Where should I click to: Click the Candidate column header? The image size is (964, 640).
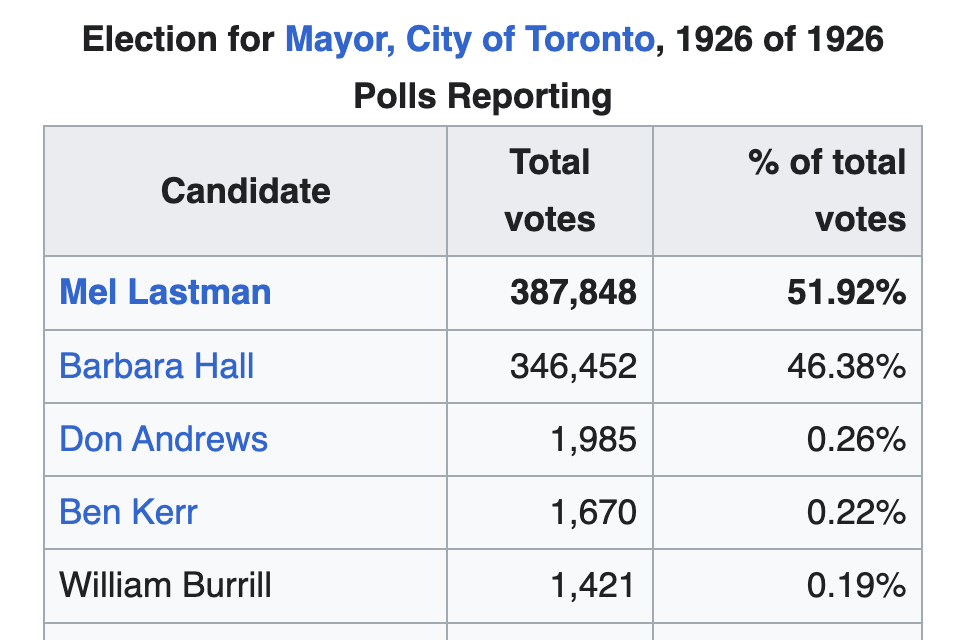(245, 190)
